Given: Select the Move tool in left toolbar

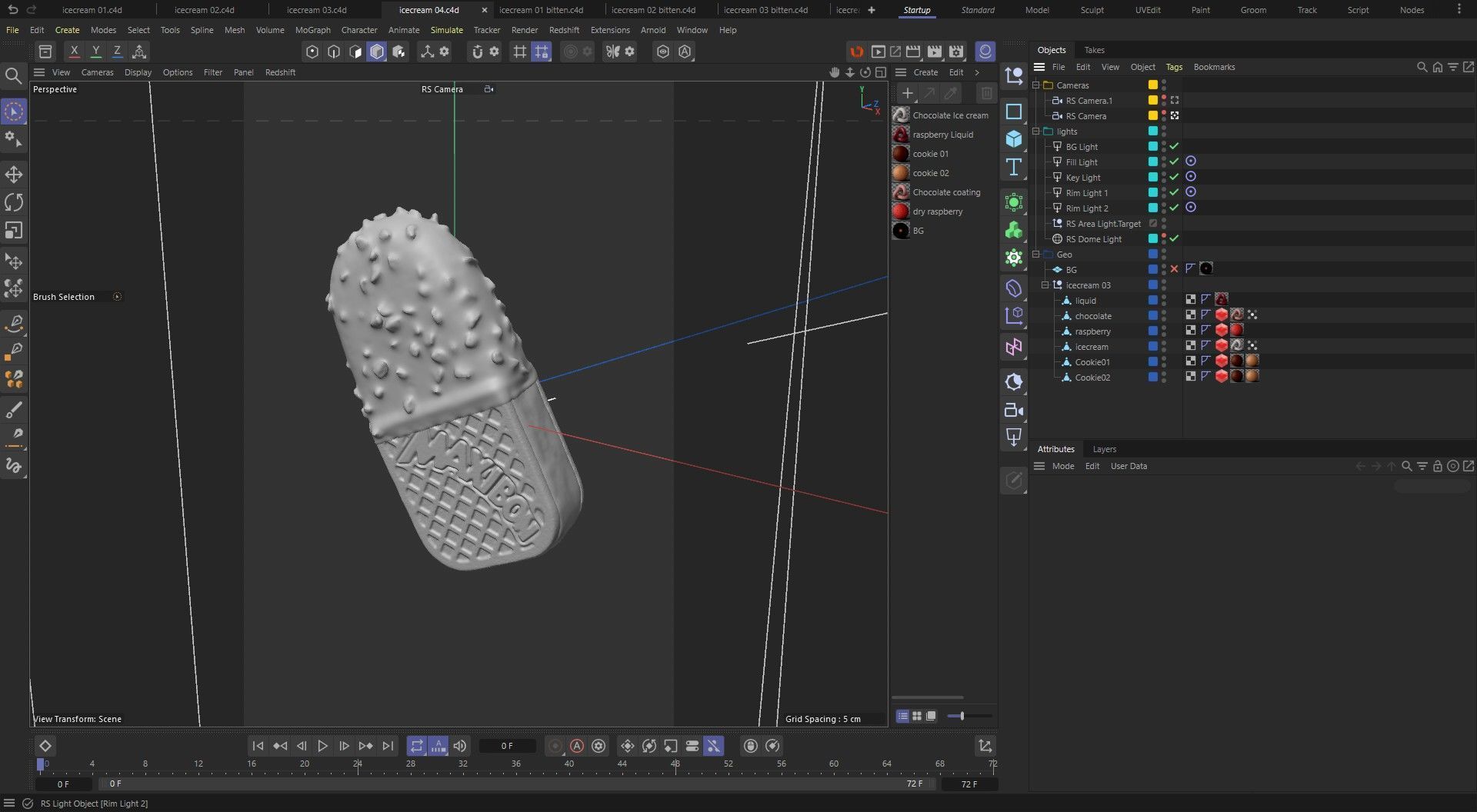Looking at the screenshot, I should click(14, 175).
